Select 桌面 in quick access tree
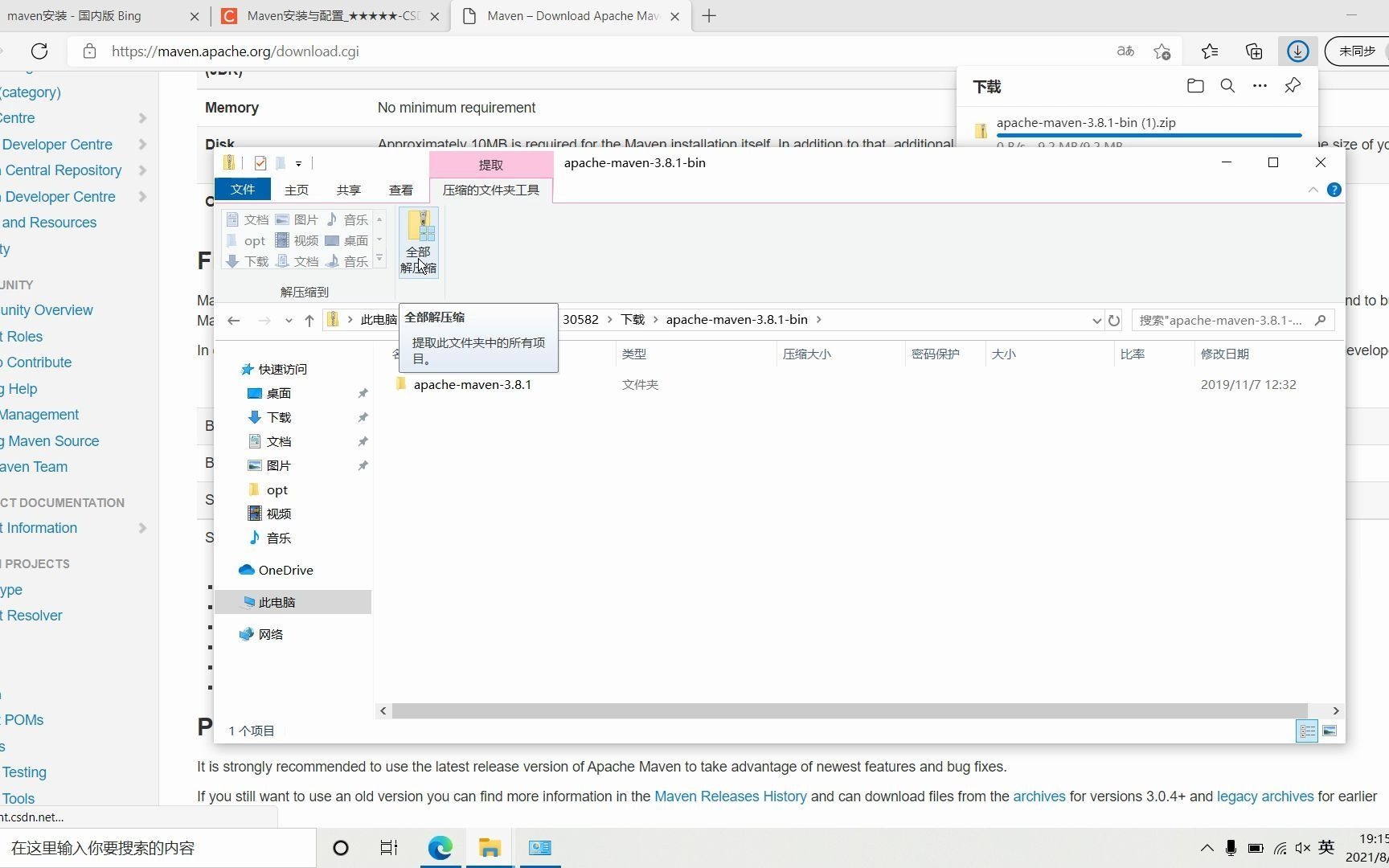The height and width of the screenshot is (868, 1389). (x=278, y=394)
